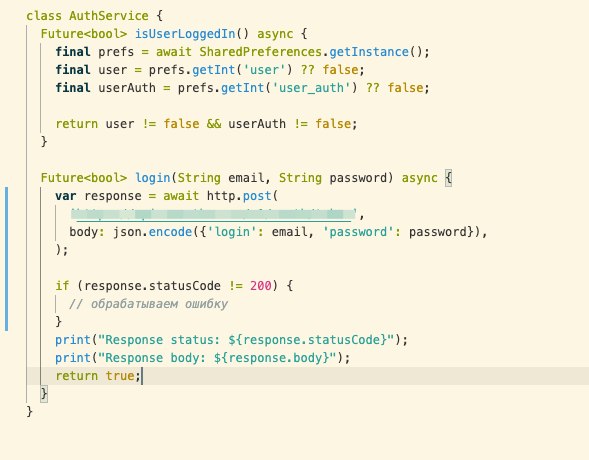589x460 pixels.
Task: Click the getInstance call
Action: (x=369, y=52)
